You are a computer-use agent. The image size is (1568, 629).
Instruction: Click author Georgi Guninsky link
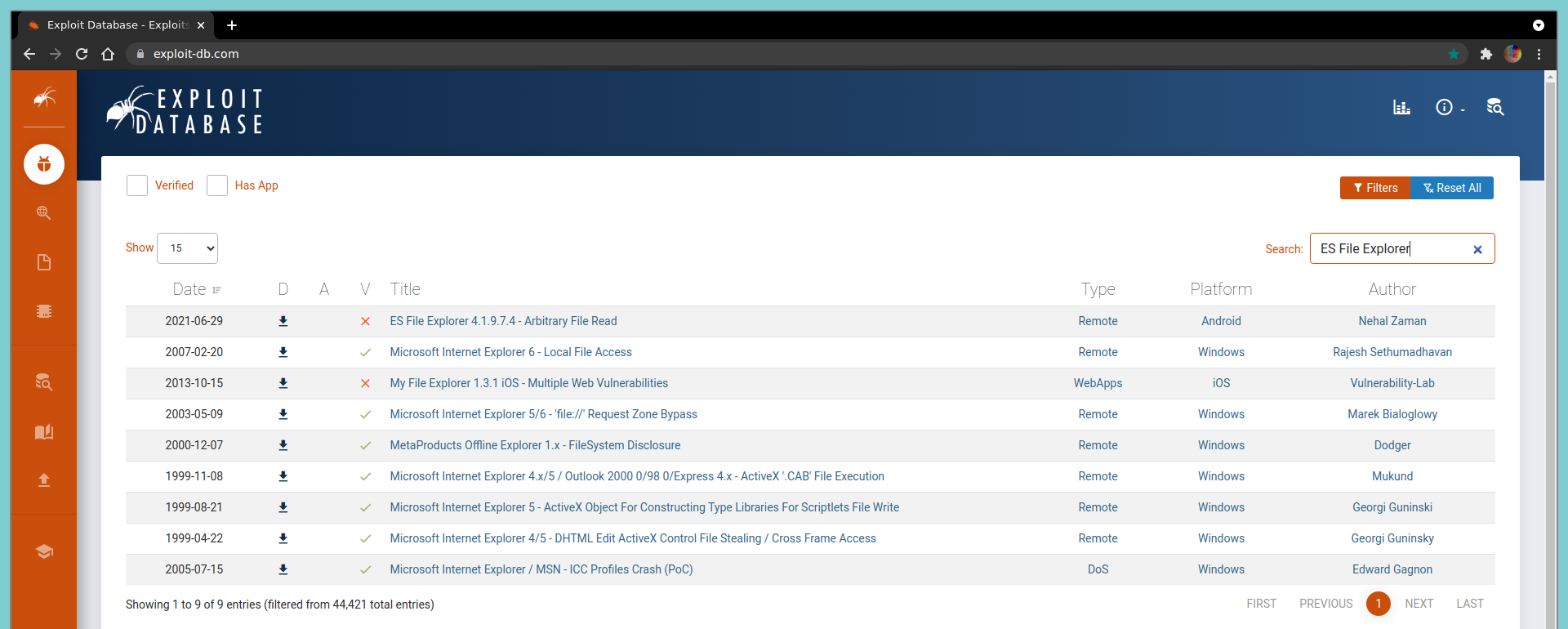[1392, 538]
